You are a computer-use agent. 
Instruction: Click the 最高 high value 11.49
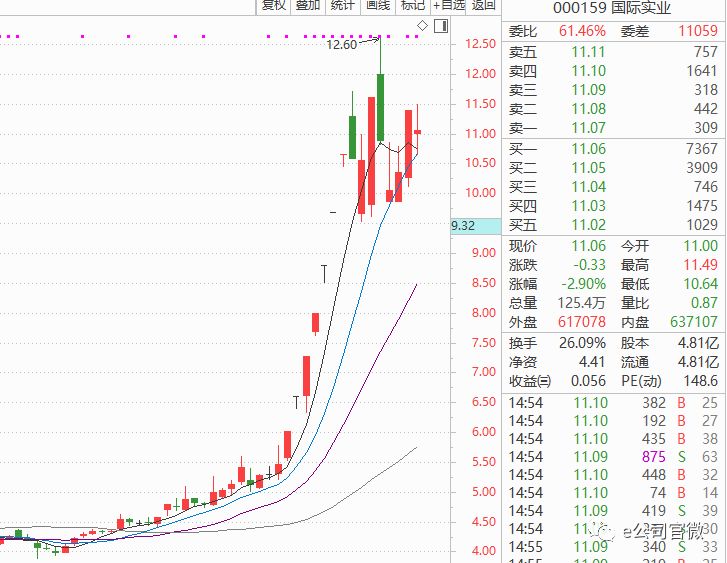point(700,265)
